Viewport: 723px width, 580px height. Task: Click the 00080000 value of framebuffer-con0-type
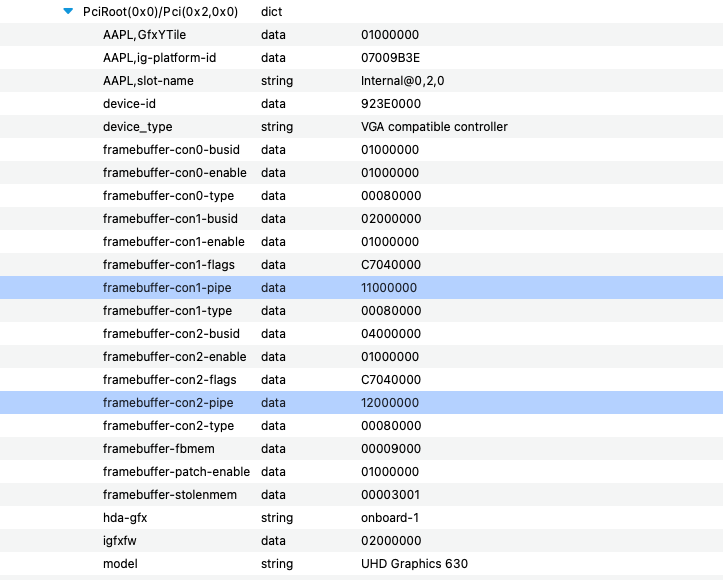(x=391, y=196)
